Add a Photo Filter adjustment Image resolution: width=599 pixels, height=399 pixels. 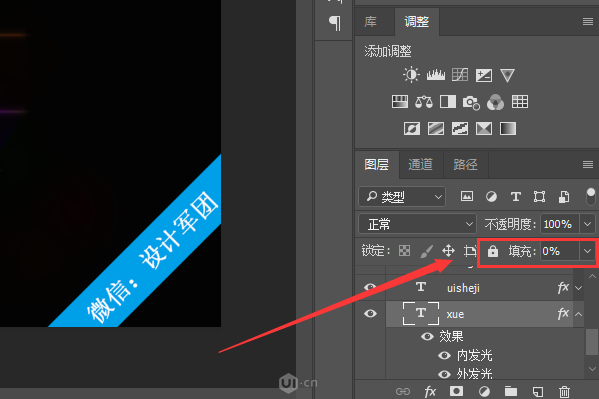tap(471, 102)
